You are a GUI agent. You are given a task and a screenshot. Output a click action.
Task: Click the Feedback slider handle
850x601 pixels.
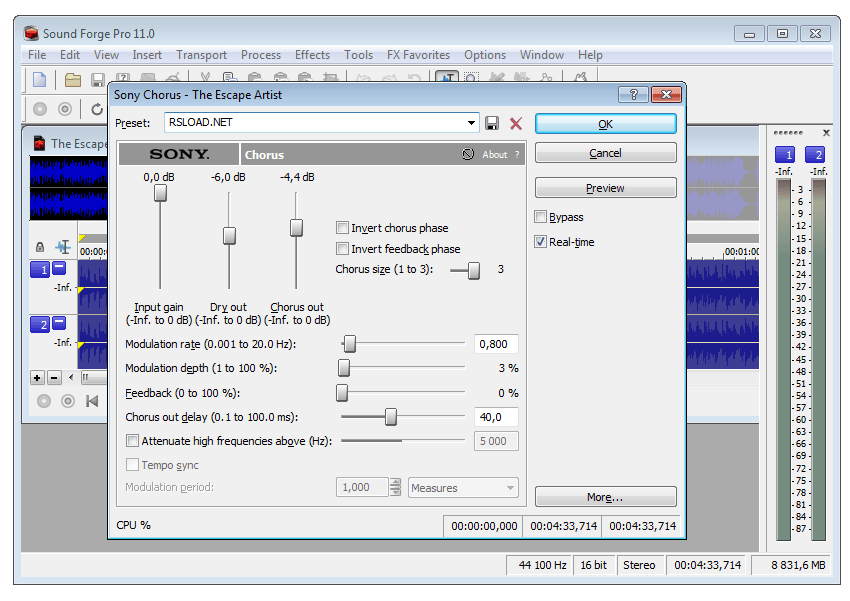click(x=342, y=393)
